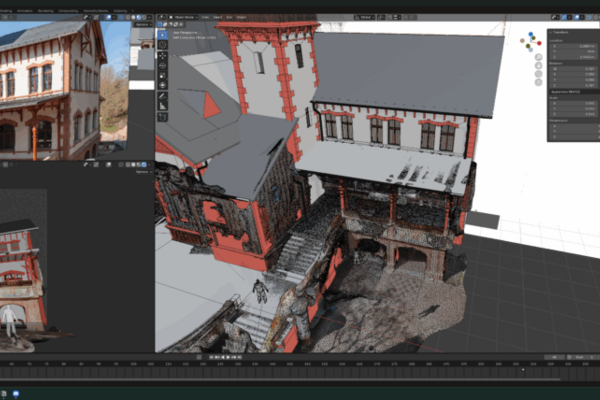Jump to first frame in timeline
The width and height of the screenshot is (600, 400).
click(x=211, y=357)
